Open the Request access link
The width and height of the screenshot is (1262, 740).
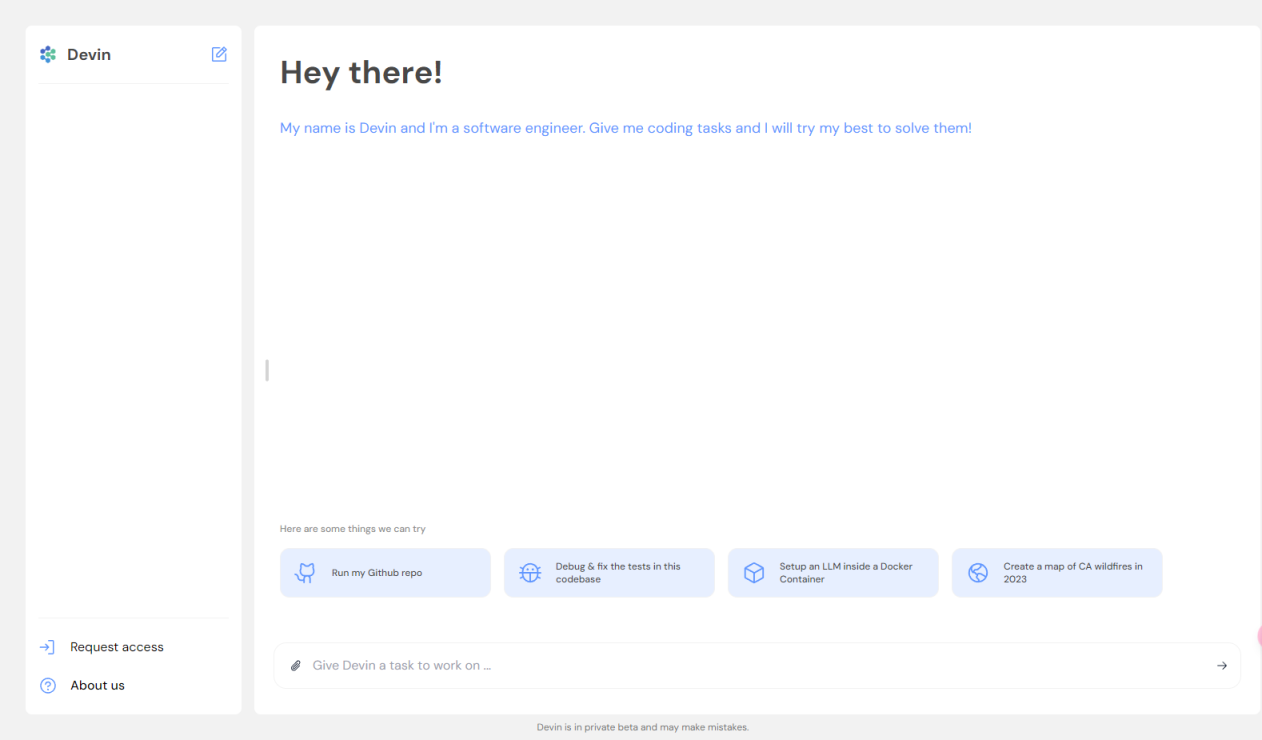click(117, 647)
